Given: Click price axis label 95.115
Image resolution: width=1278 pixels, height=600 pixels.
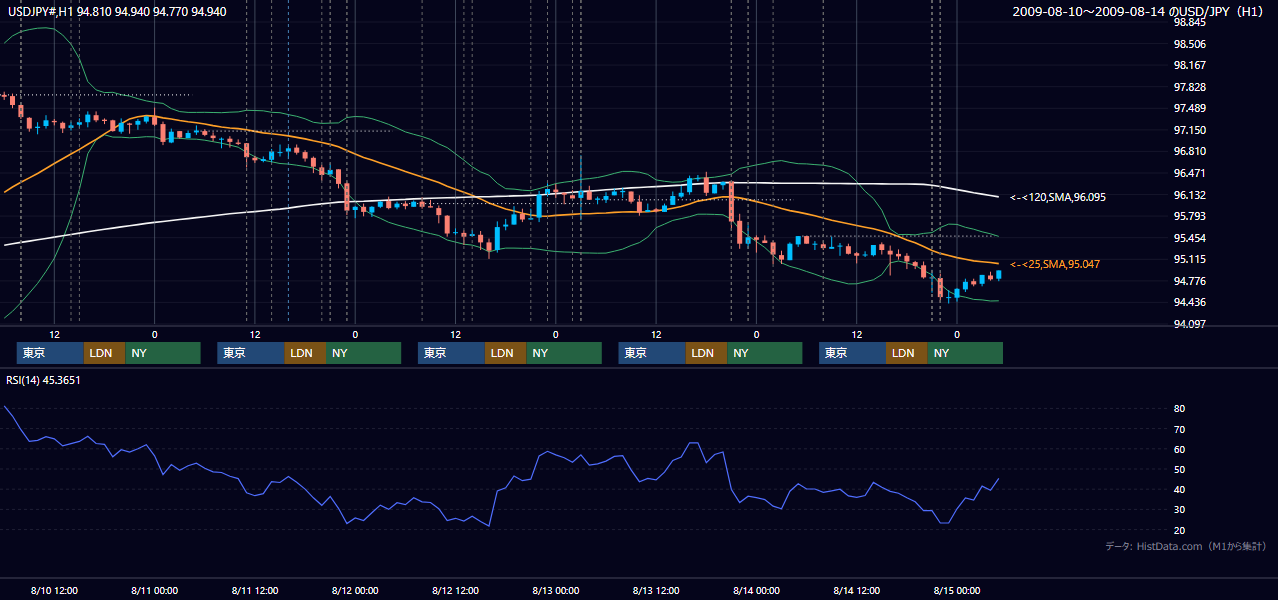Looking at the screenshot, I should (x=1189, y=259).
